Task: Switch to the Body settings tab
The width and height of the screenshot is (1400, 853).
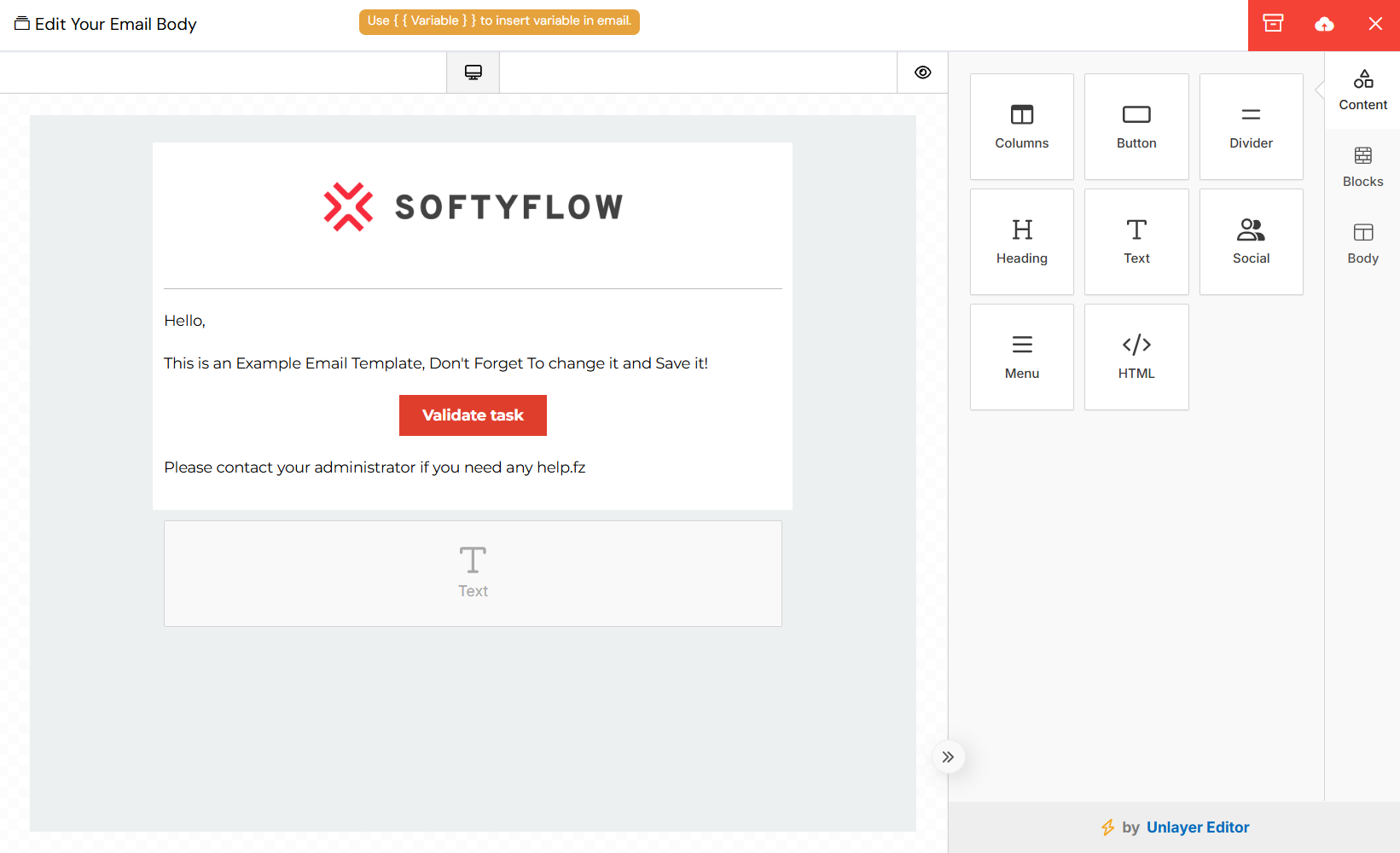Action: point(1362,242)
